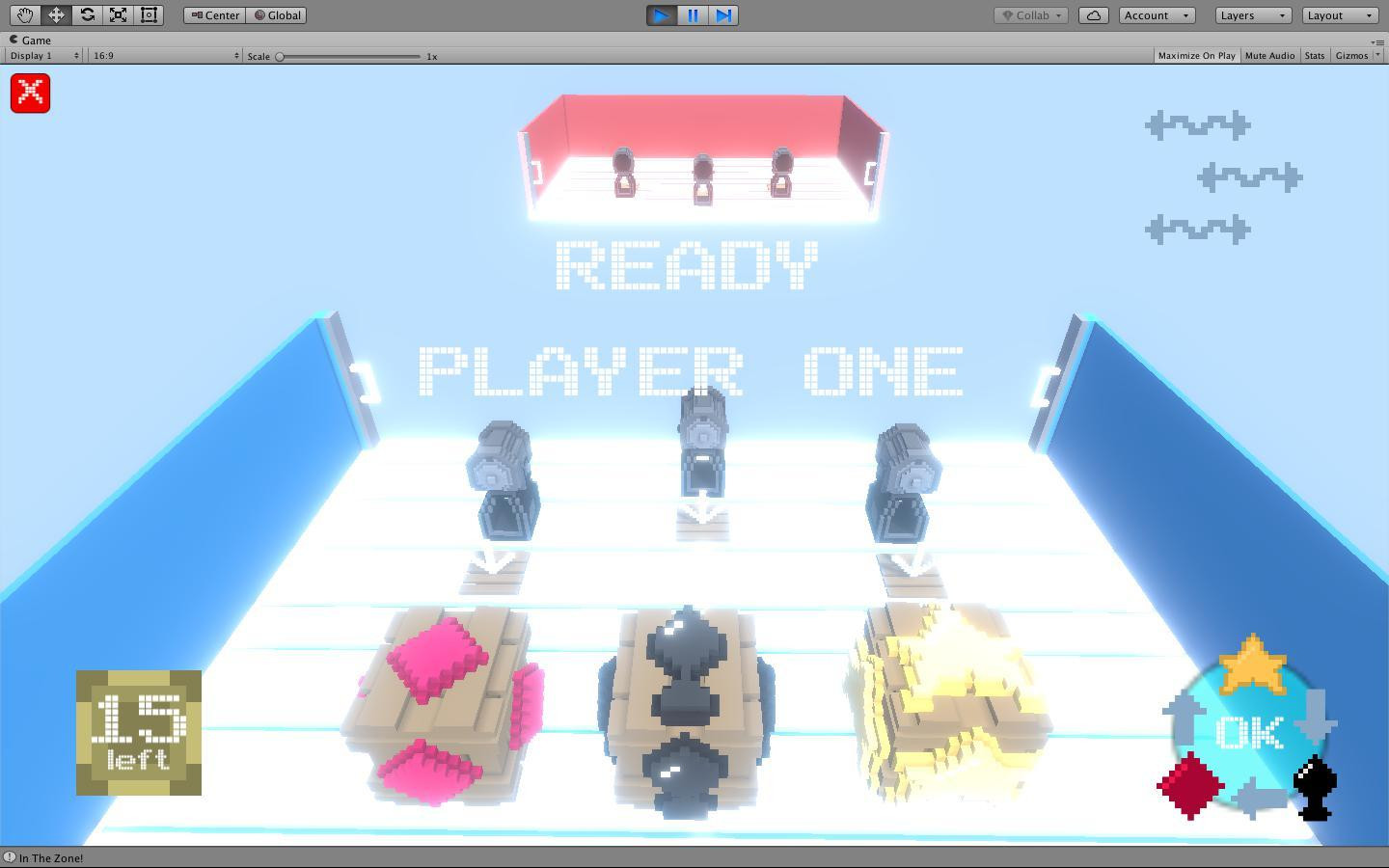Viewport: 1389px width, 868px height.
Task: Toggle Maximize On Play
Action: [1196, 56]
